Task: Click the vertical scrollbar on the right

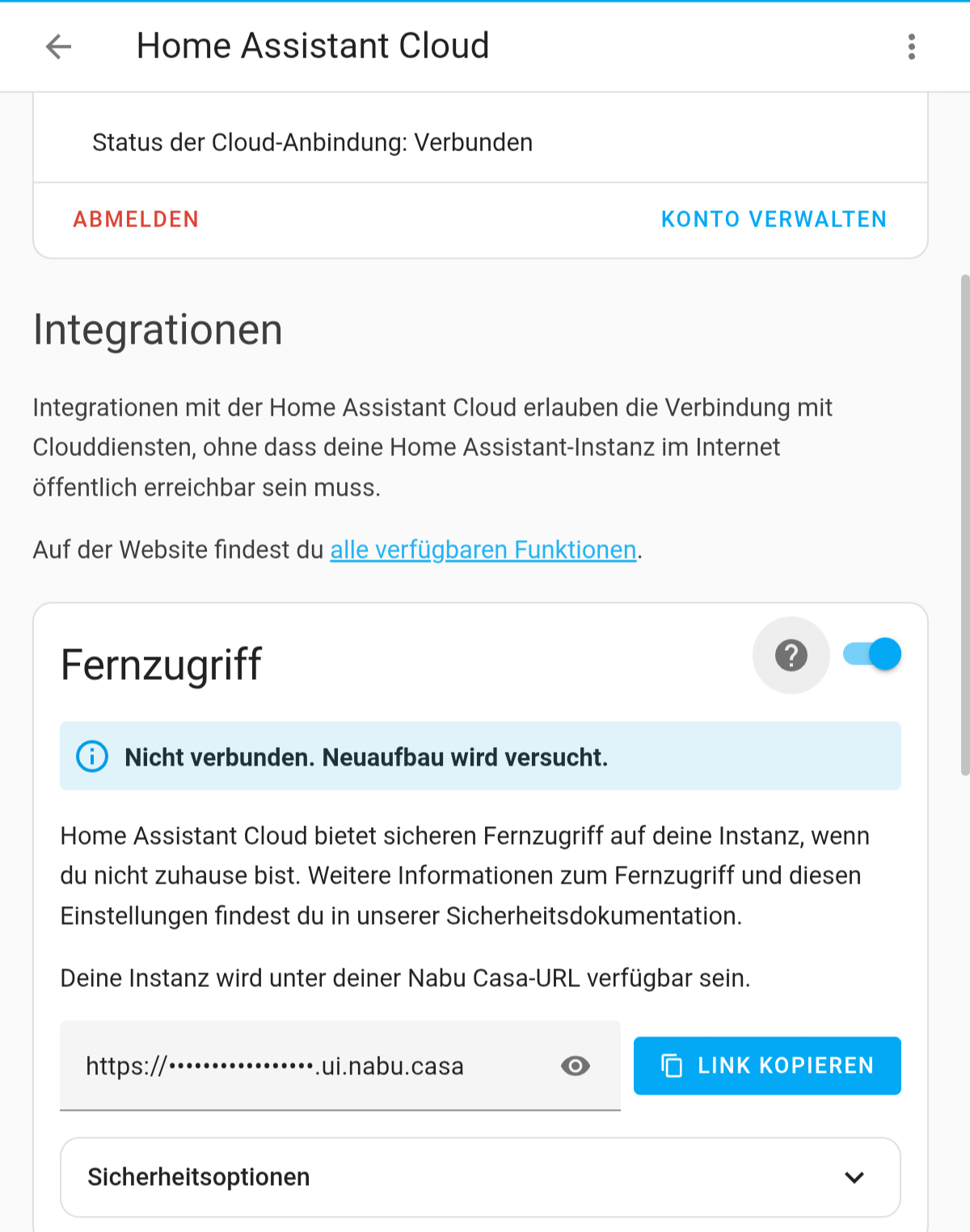Action: pos(964,525)
